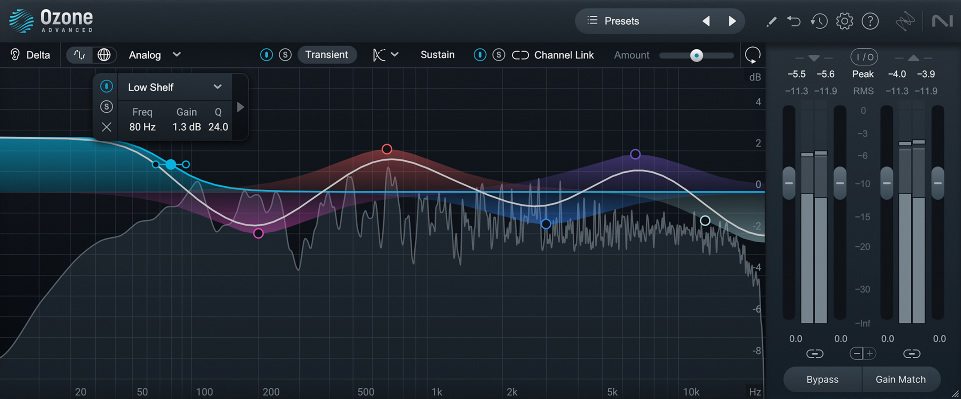Open the history clock icon
This screenshot has height=399, width=961.
pos(819,21)
